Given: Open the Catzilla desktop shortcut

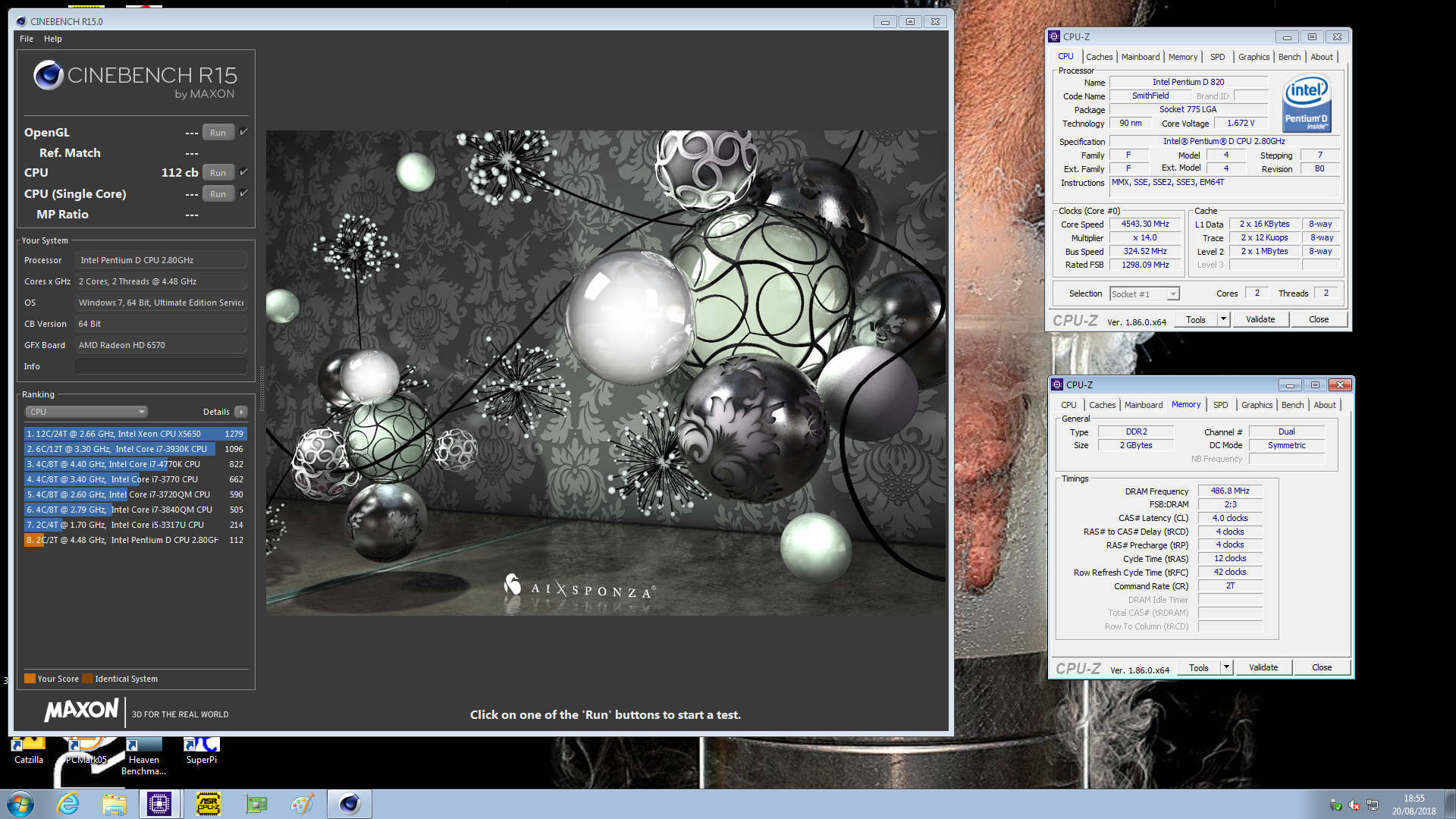Looking at the screenshot, I should [x=29, y=751].
